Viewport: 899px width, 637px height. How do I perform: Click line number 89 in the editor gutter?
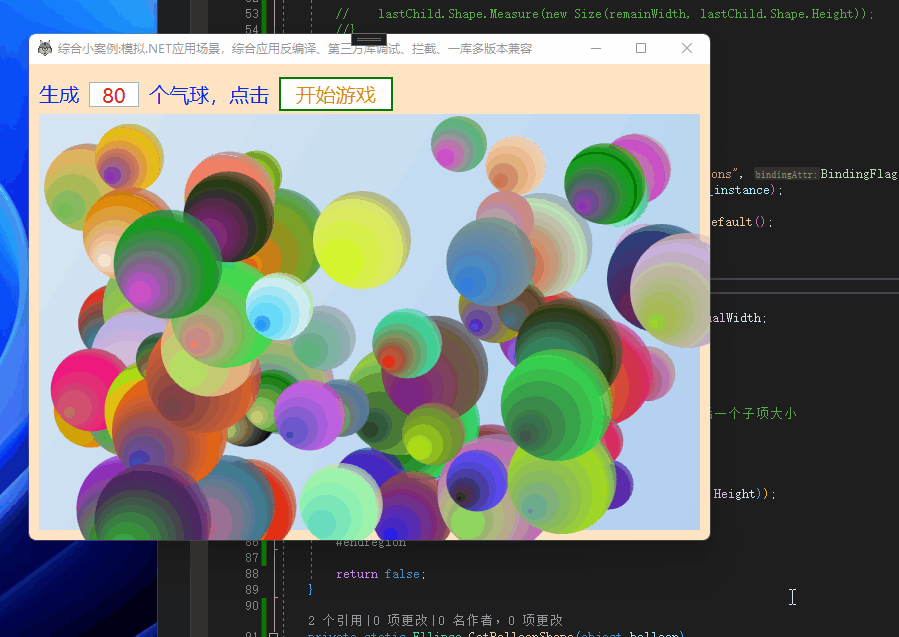252,589
